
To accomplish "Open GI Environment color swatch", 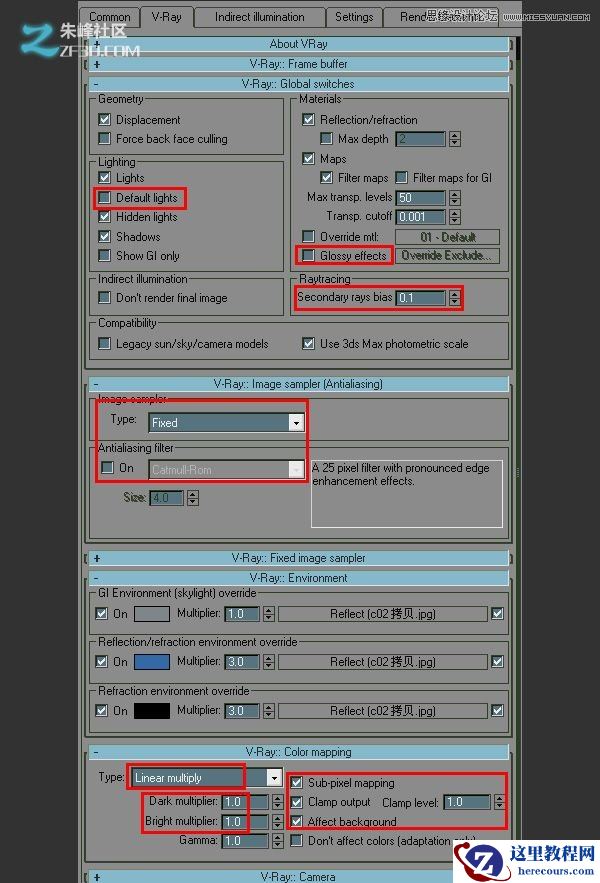I will [152, 614].
